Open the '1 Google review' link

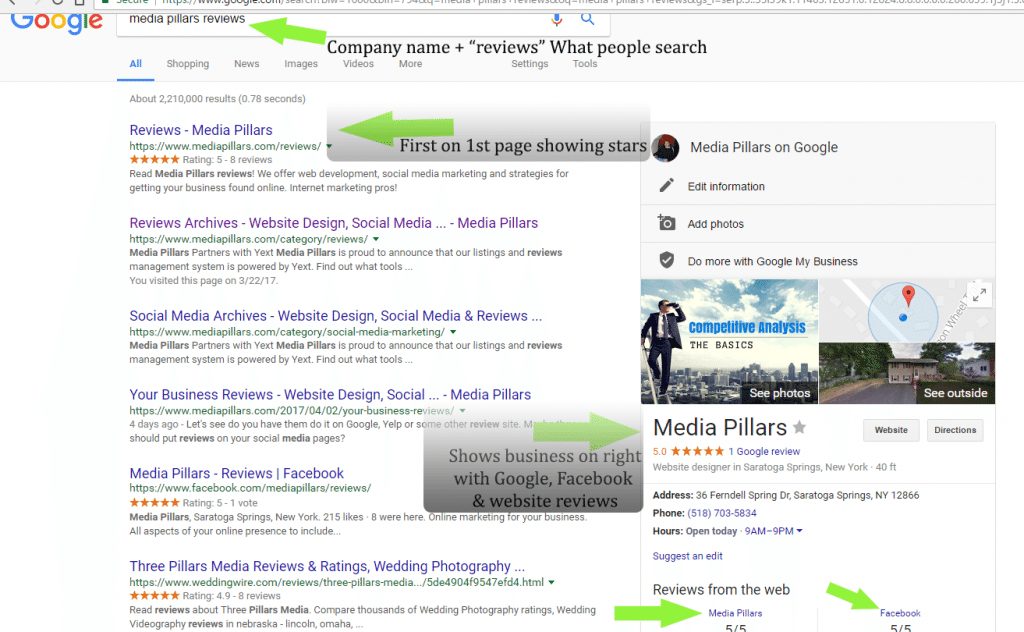(764, 451)
